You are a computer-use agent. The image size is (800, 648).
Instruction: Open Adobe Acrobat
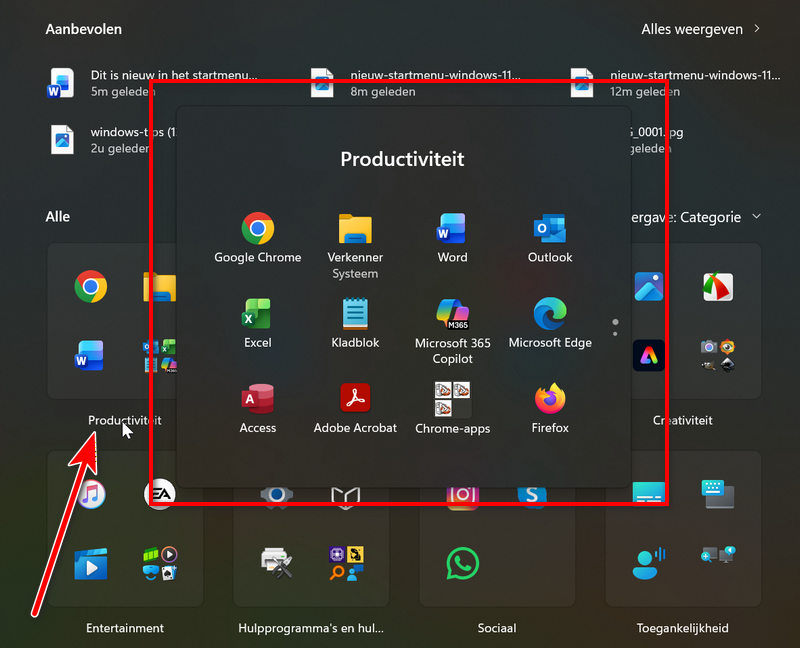click(x=355, y=399)
